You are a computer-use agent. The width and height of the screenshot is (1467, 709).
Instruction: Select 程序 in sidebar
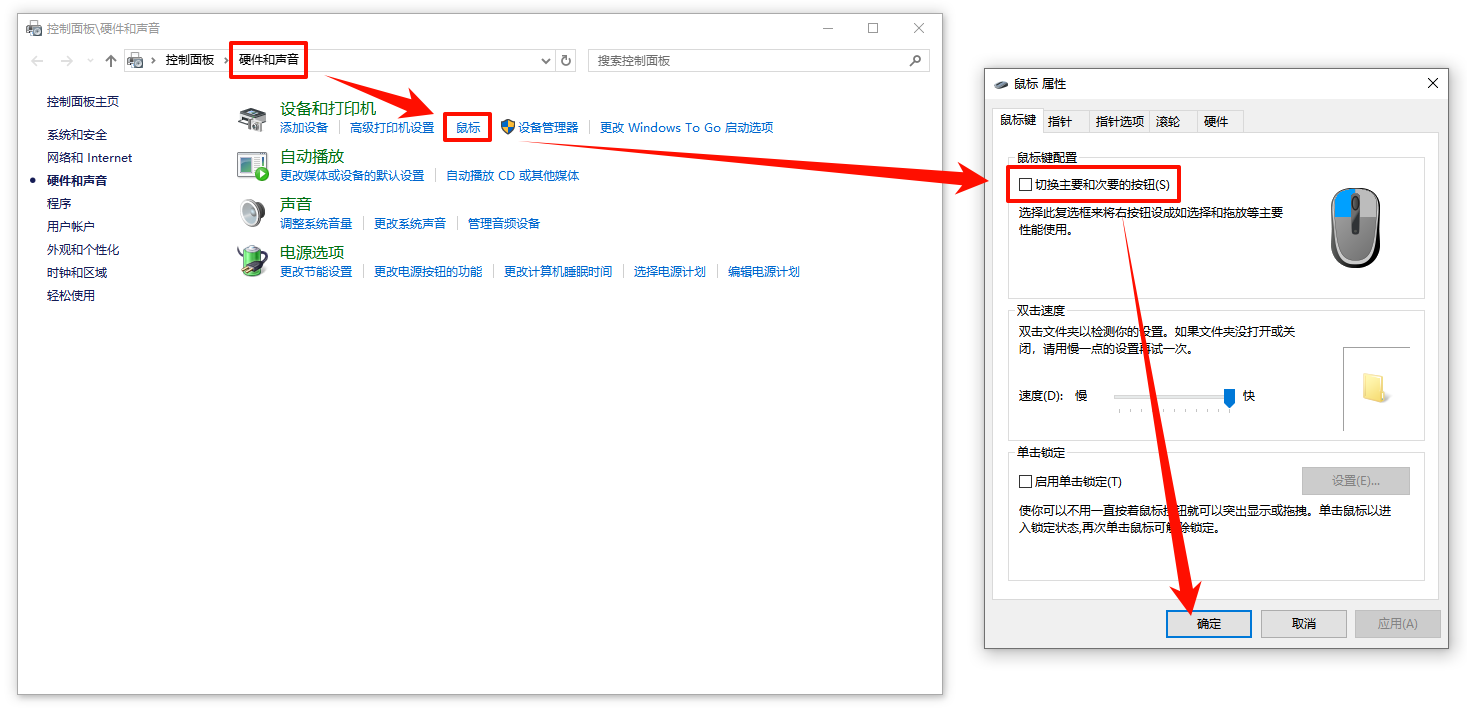(59, 204)
